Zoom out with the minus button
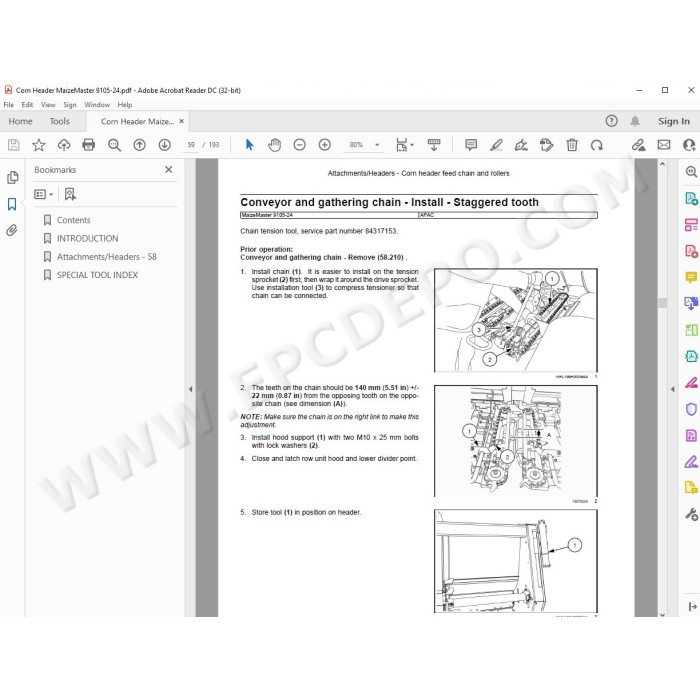Viewport: 700px width, 700px height. point(300,145)
